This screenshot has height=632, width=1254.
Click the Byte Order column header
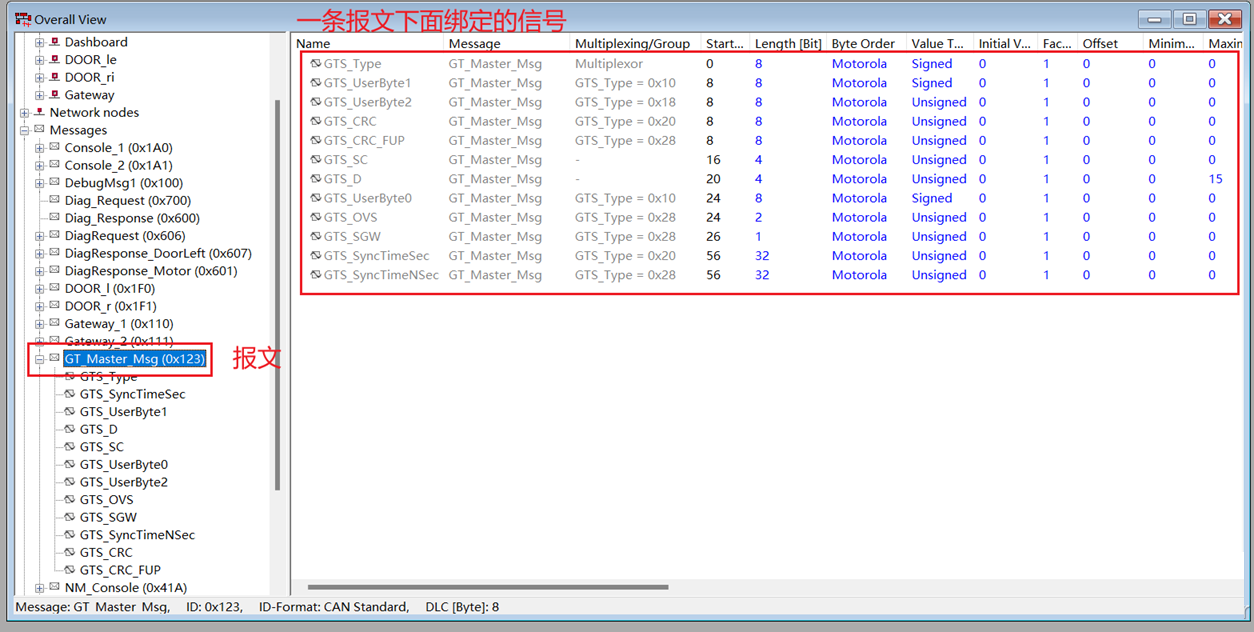866,44
